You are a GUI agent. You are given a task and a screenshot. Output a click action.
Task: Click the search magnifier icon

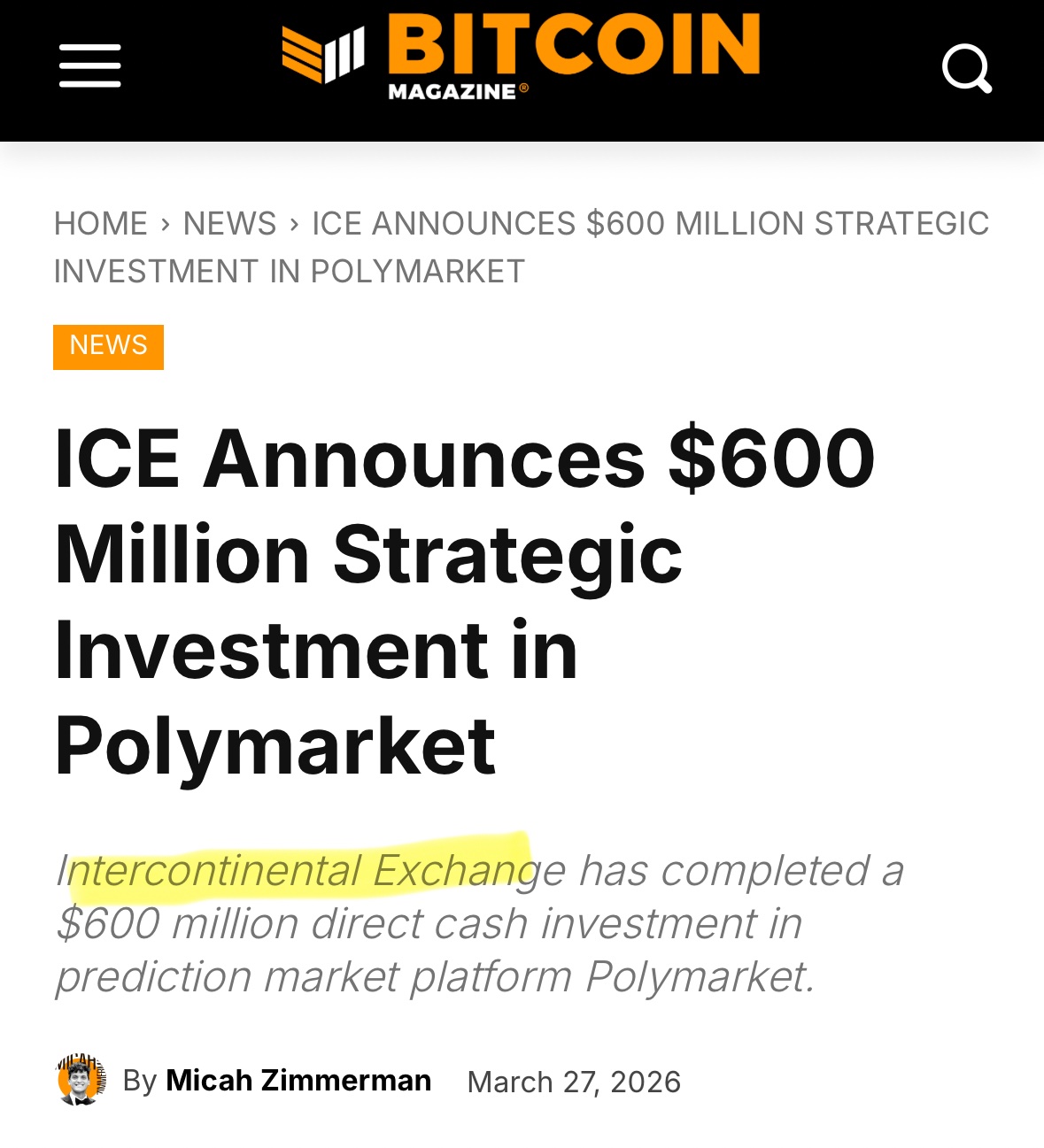966,68
